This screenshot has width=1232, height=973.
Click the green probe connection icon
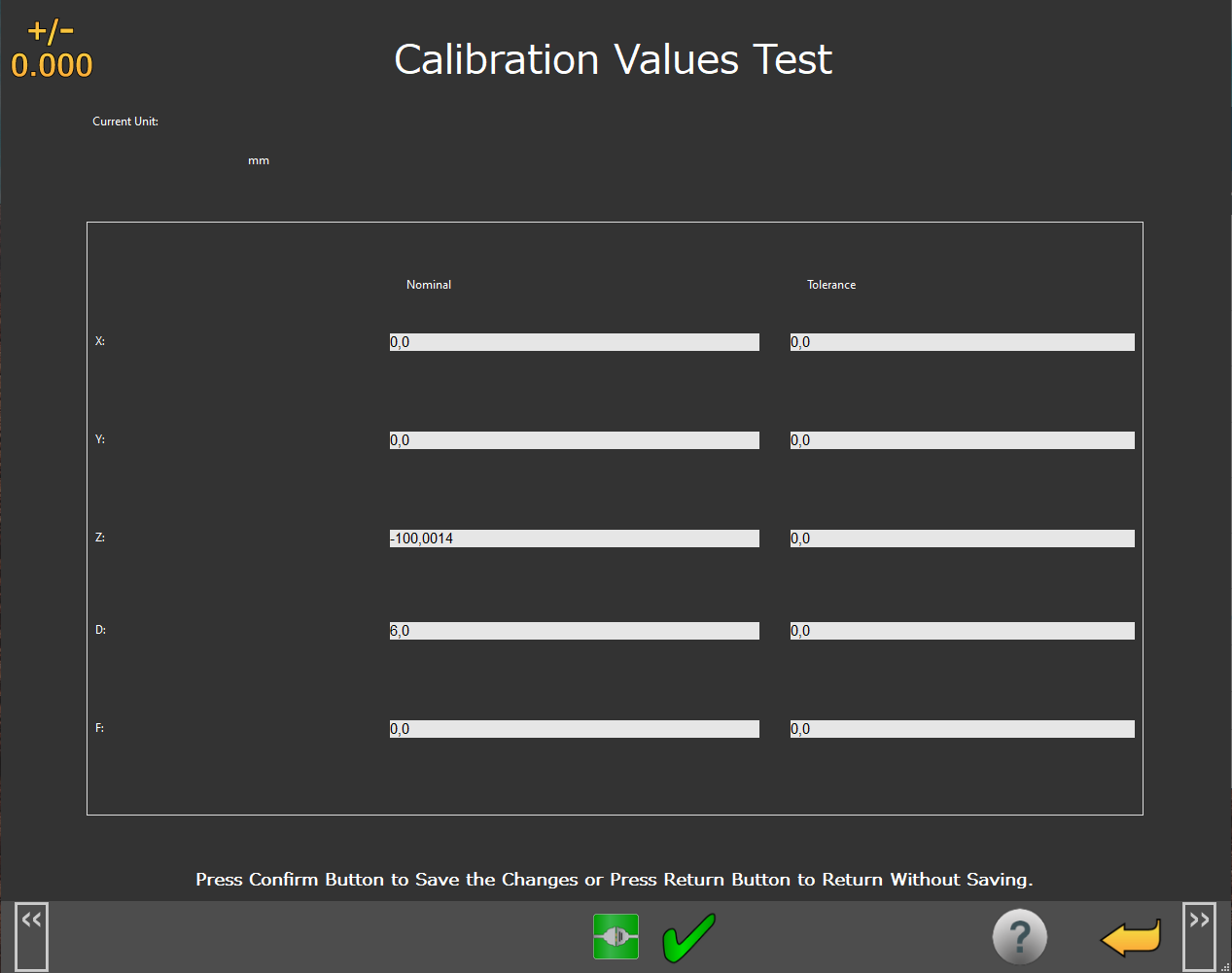616,937
